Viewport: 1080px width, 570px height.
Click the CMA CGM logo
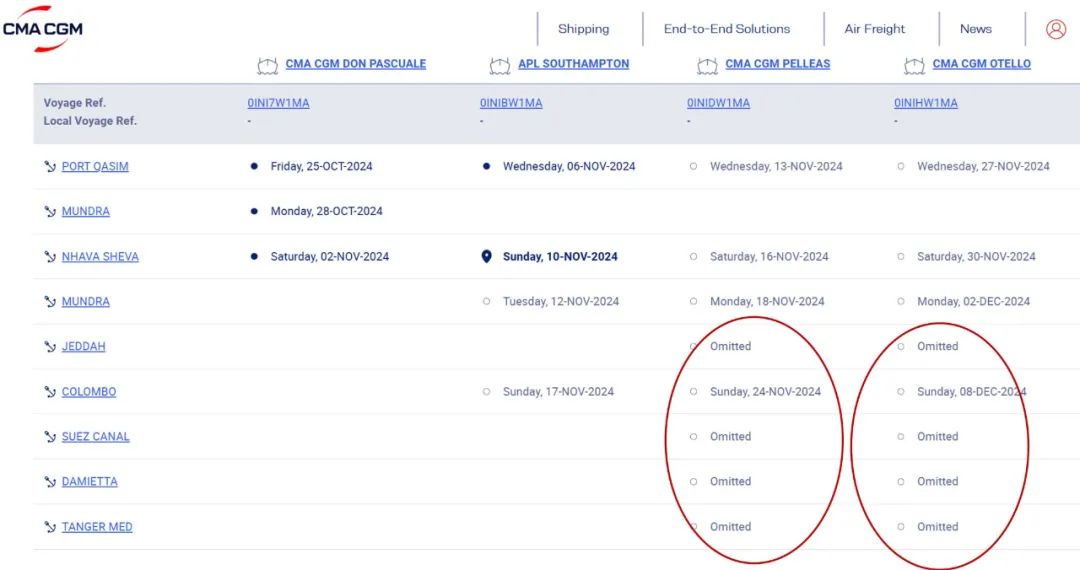[x=43, y=29]
